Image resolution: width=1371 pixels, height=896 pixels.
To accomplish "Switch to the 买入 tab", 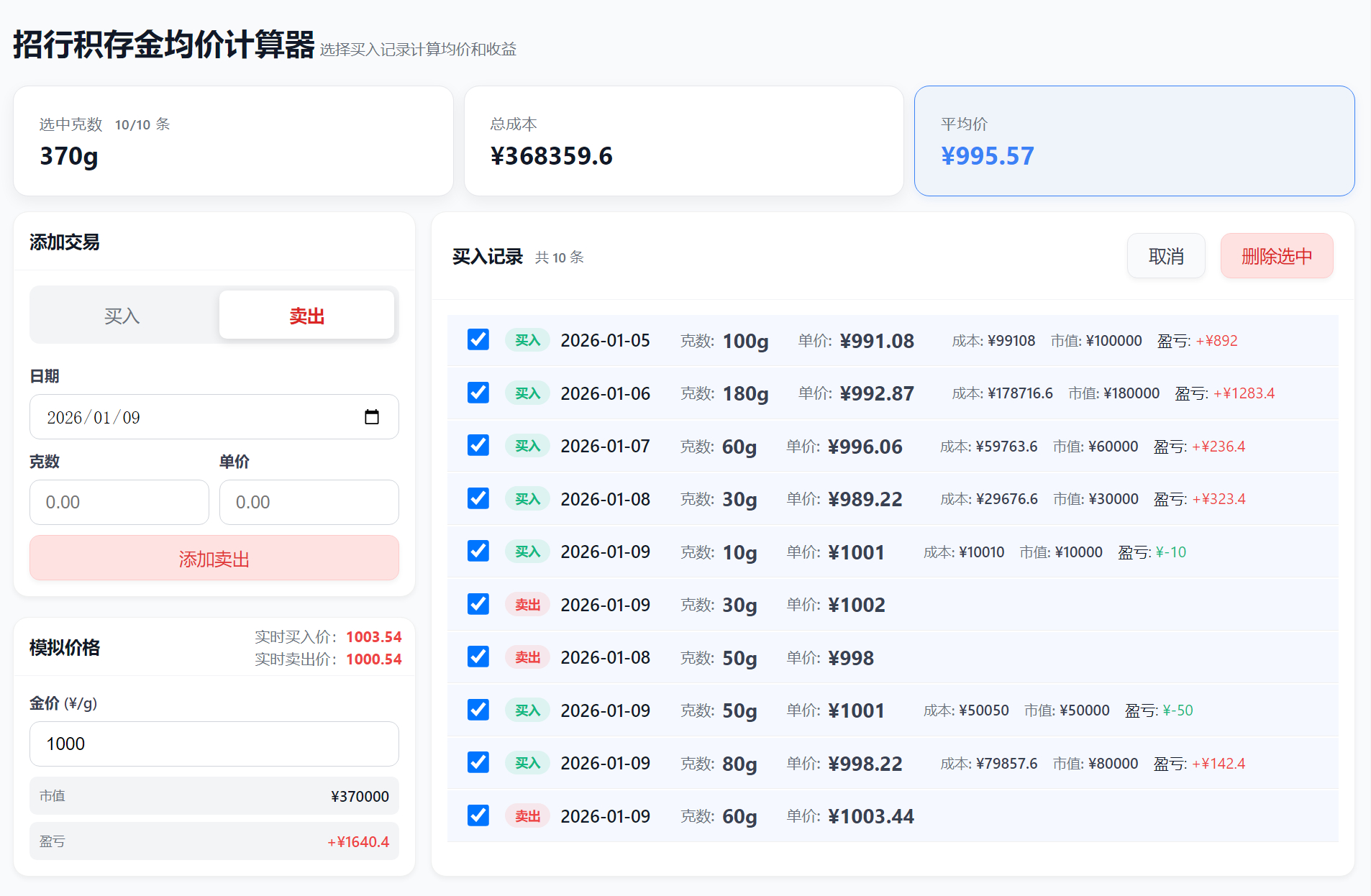I will (x=122, y=316).
